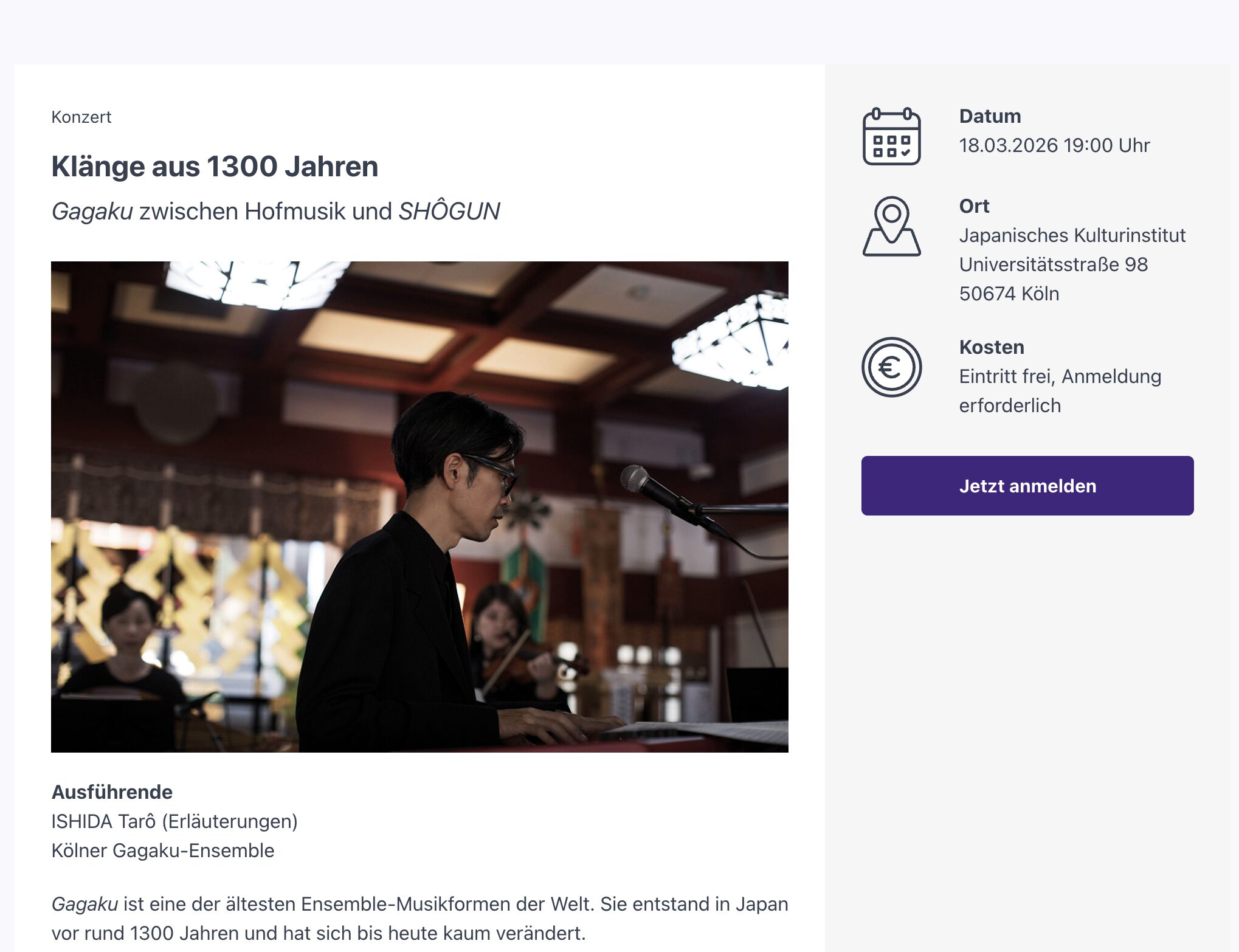Click the Gagaku zwischen Hofmusik subtitle
This screenshot has height=952, width=1239.
pyautogui.click(x=275, y=212)
